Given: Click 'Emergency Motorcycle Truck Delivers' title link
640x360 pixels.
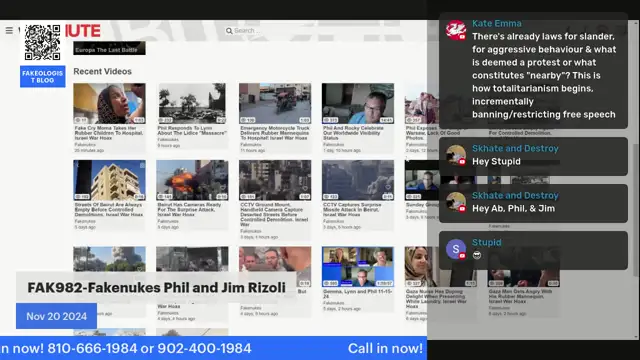Looking at the screenshot, I should click(275, 133).
